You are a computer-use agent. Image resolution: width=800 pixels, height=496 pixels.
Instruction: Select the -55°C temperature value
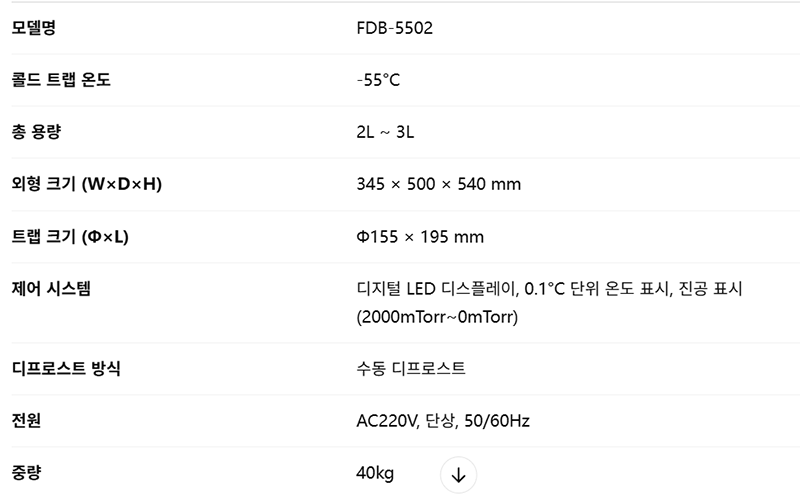point(378,80)
